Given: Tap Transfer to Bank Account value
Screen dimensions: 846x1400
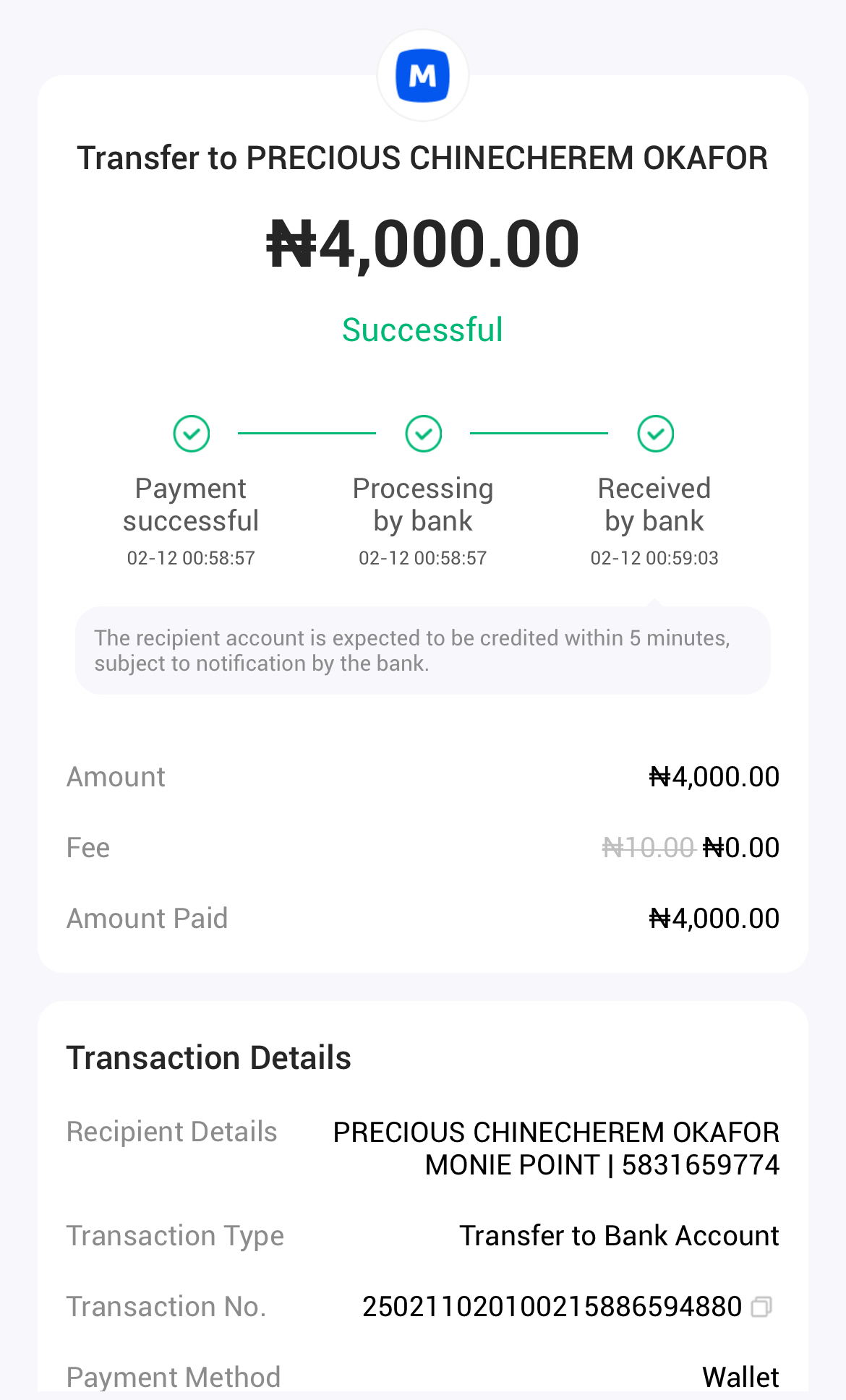Looking at the screenshot, I should coord(619,1236).
